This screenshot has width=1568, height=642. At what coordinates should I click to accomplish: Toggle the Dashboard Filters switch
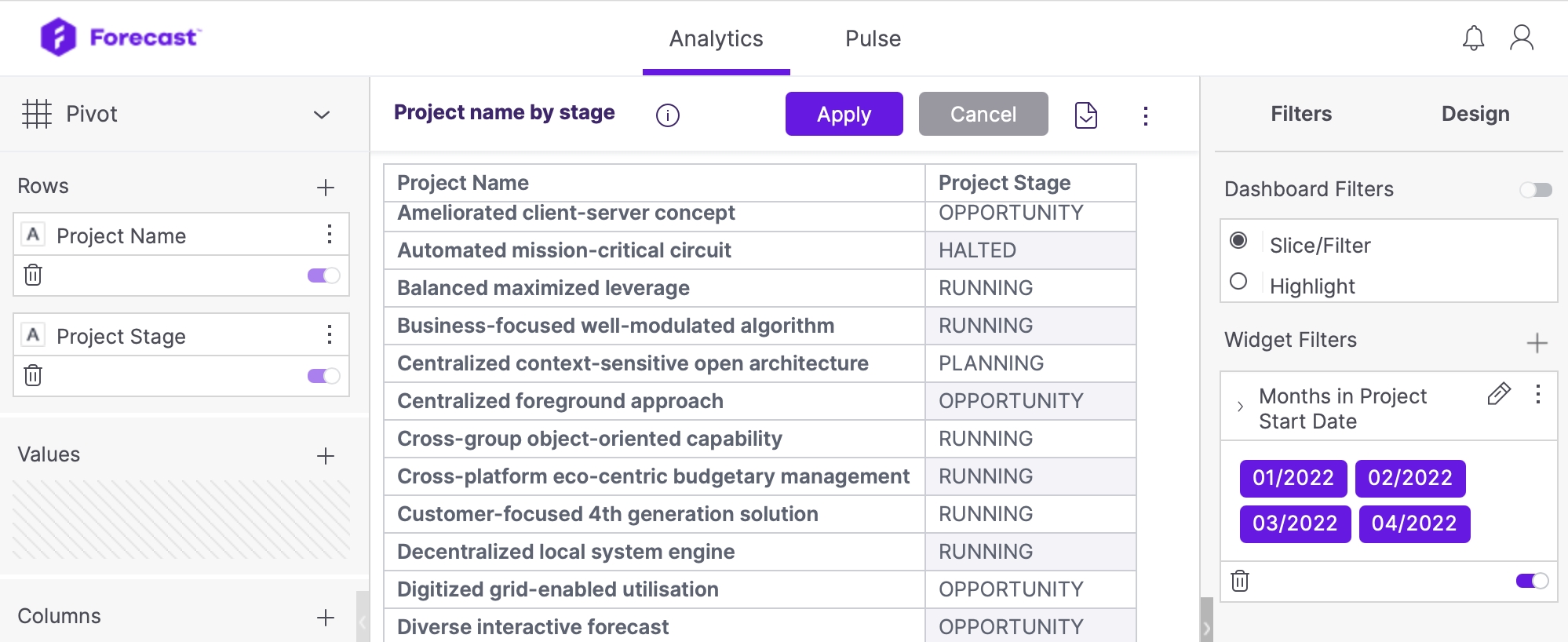coord(1536,190)
